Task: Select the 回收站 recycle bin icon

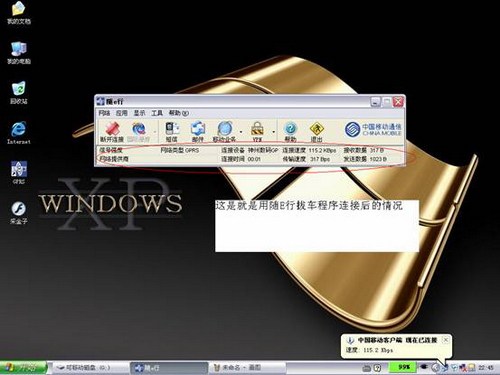Action: tap(19, 93)
